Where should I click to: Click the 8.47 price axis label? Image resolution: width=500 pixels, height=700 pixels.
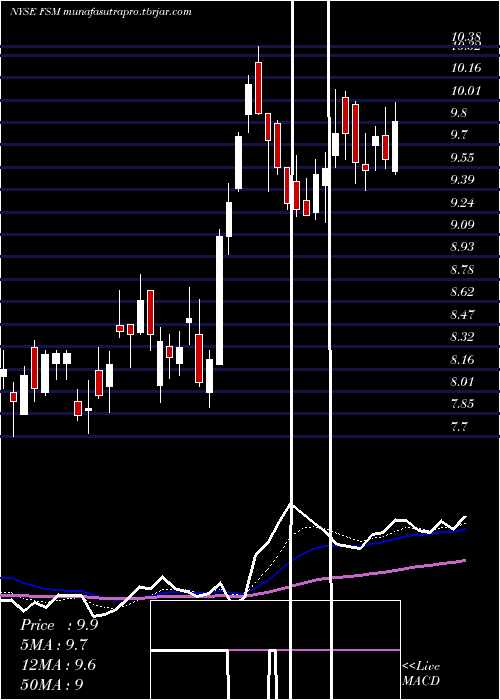(x=464, y=315)
